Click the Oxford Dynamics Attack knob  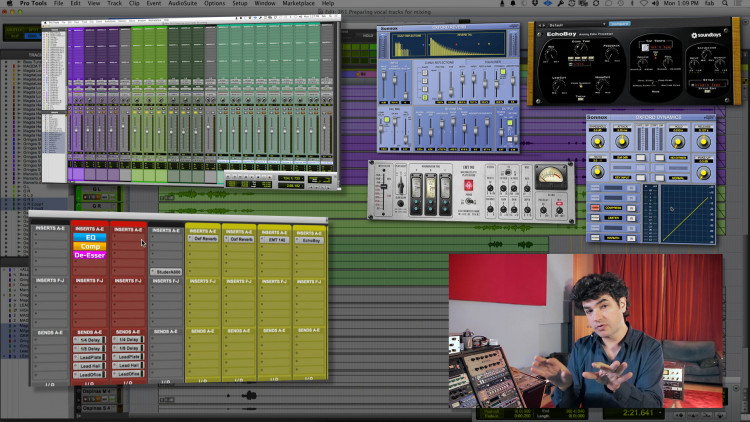pyautogui.click(x=622, y=141)
